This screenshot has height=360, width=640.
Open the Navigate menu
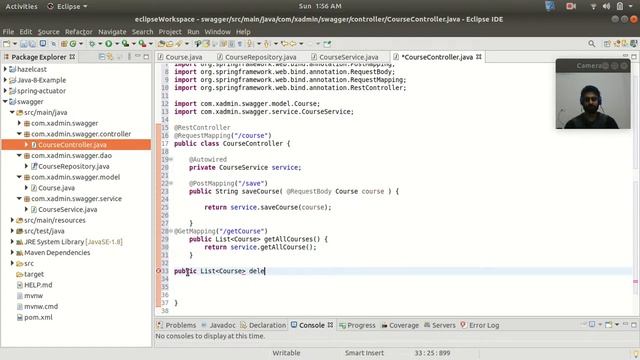point(112,32)
